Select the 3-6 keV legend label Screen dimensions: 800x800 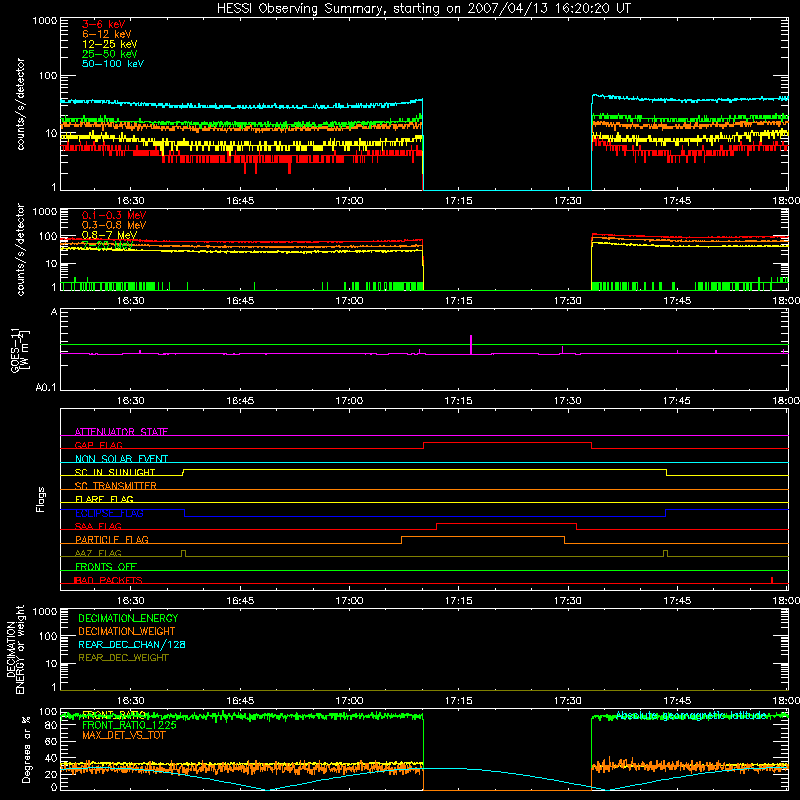[x=103, y=24]
